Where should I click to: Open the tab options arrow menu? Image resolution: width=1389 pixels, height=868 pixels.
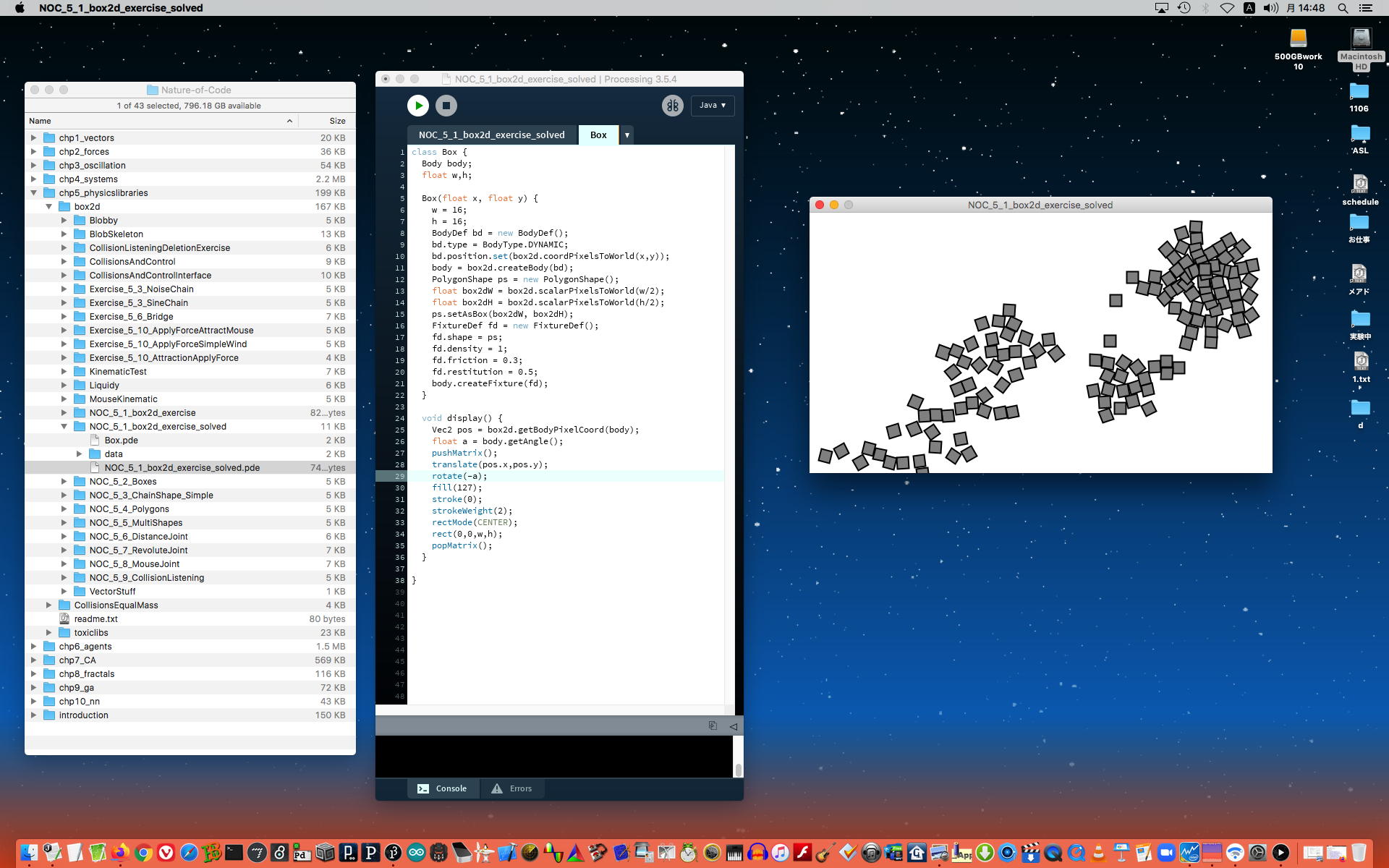pos(627,135)
